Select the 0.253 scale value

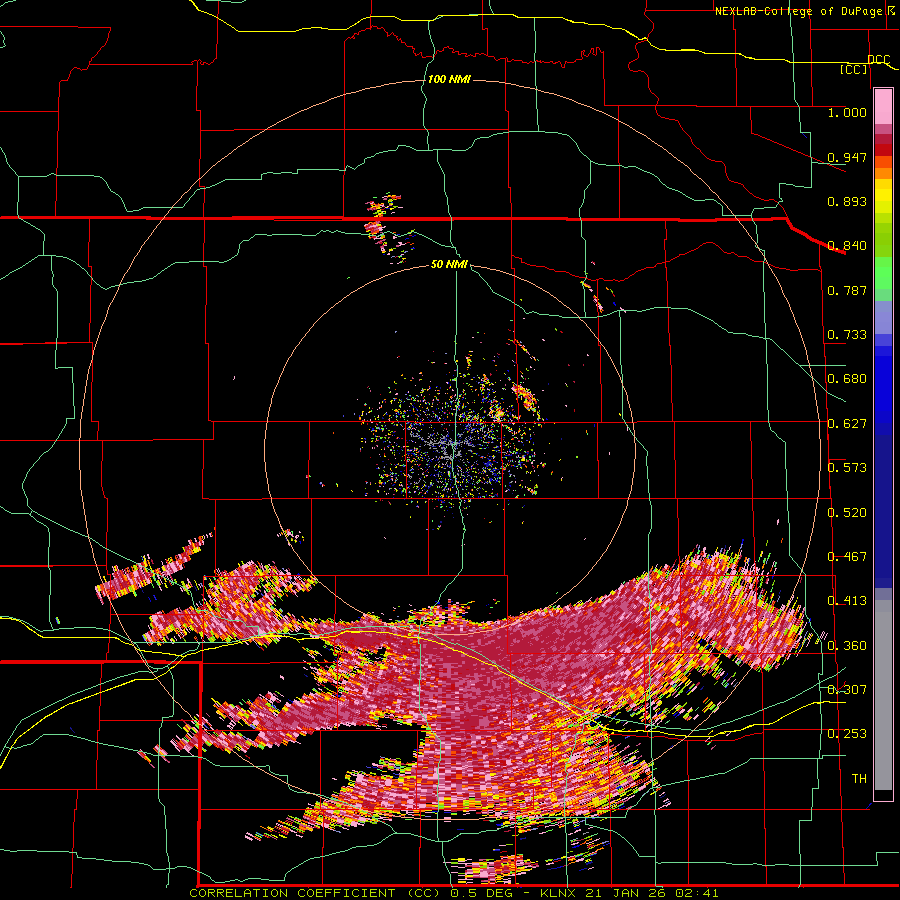[x=847, y=734]
